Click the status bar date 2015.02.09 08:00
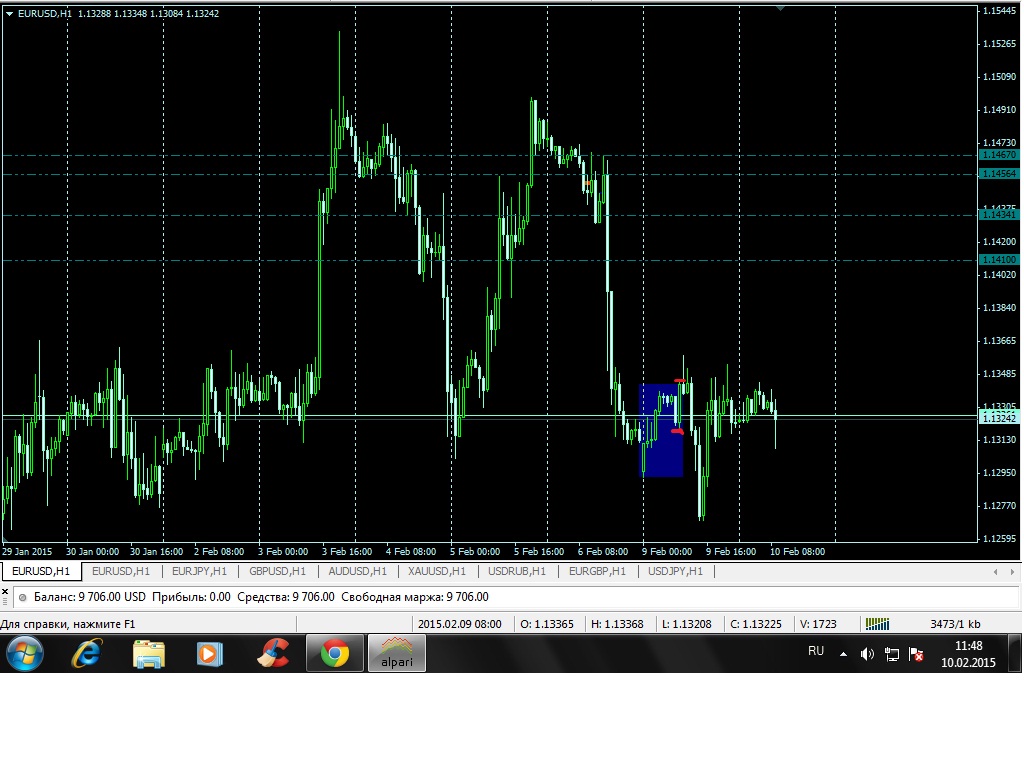Screen dimensions: 1024x768 pyautogui.click(x=460, y=624)
